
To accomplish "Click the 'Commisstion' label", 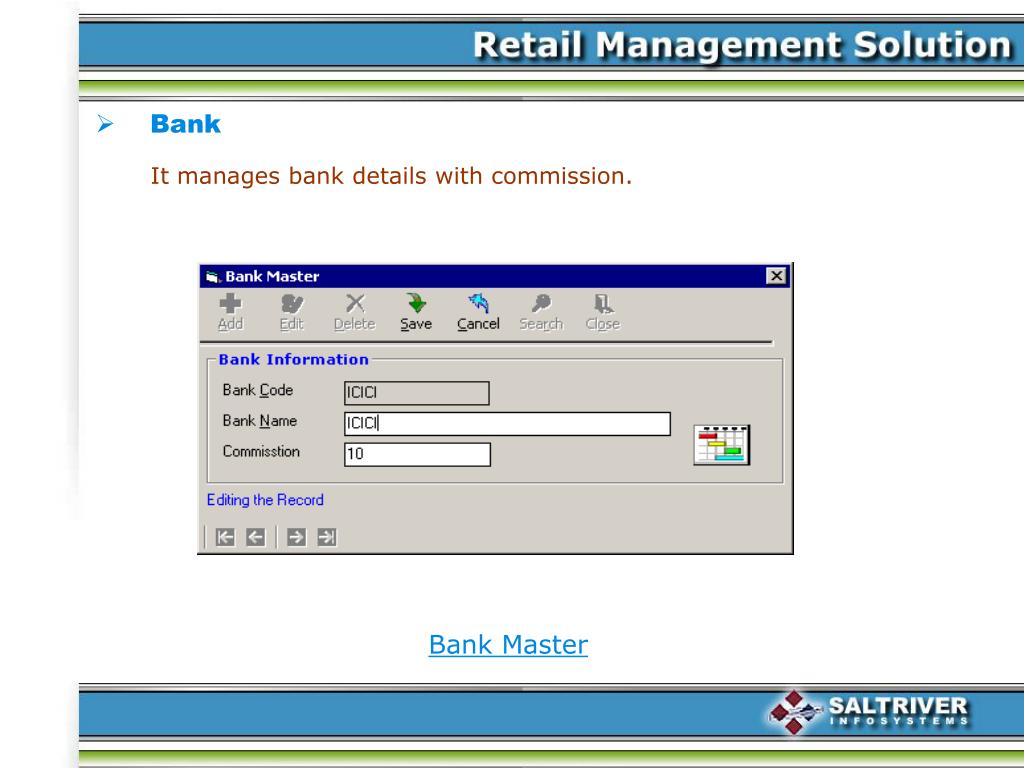I will 261,451.
